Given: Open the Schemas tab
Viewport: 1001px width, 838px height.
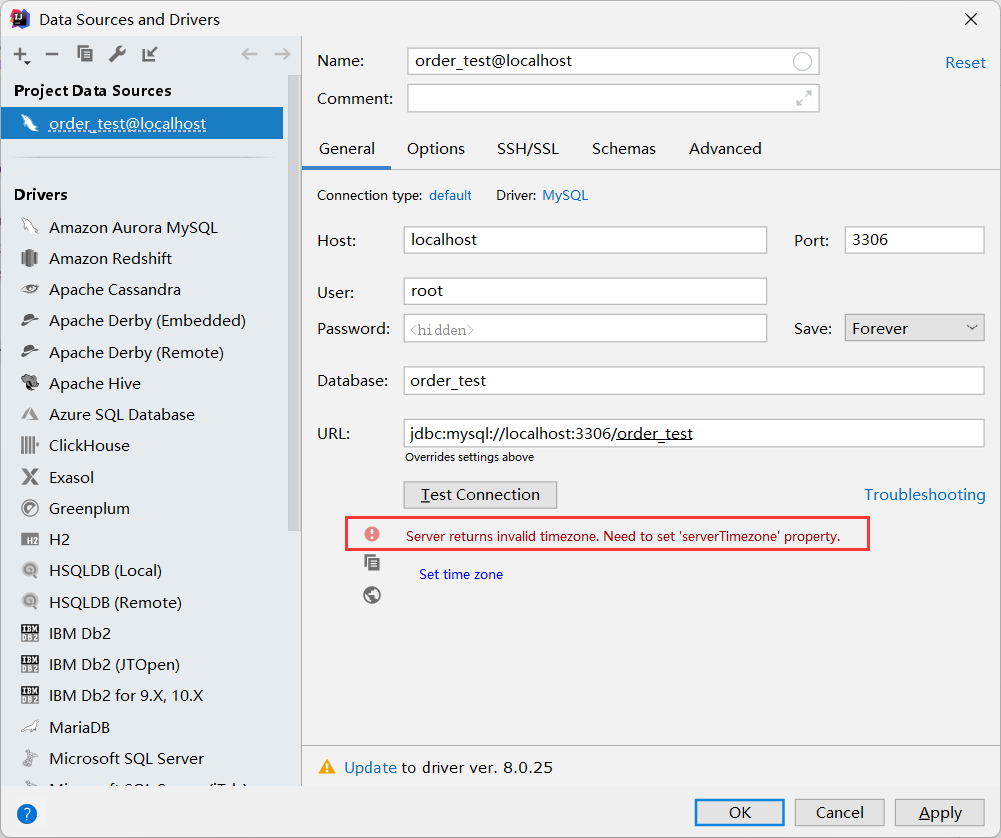Looking at the screenshot, I should coord(624,149).
